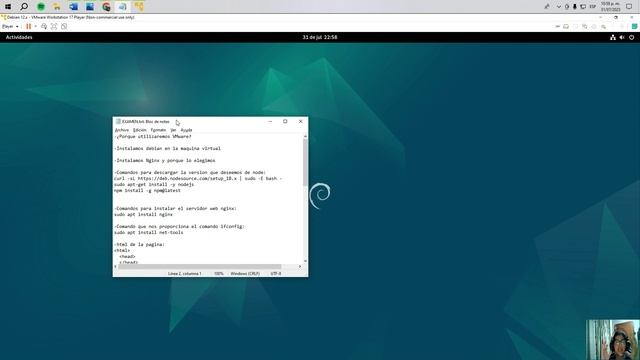Click the line '-Instalamos debian en la maquina virtual'
The width and height of the screenshot is (640, 360).
(x=167, y=149)
